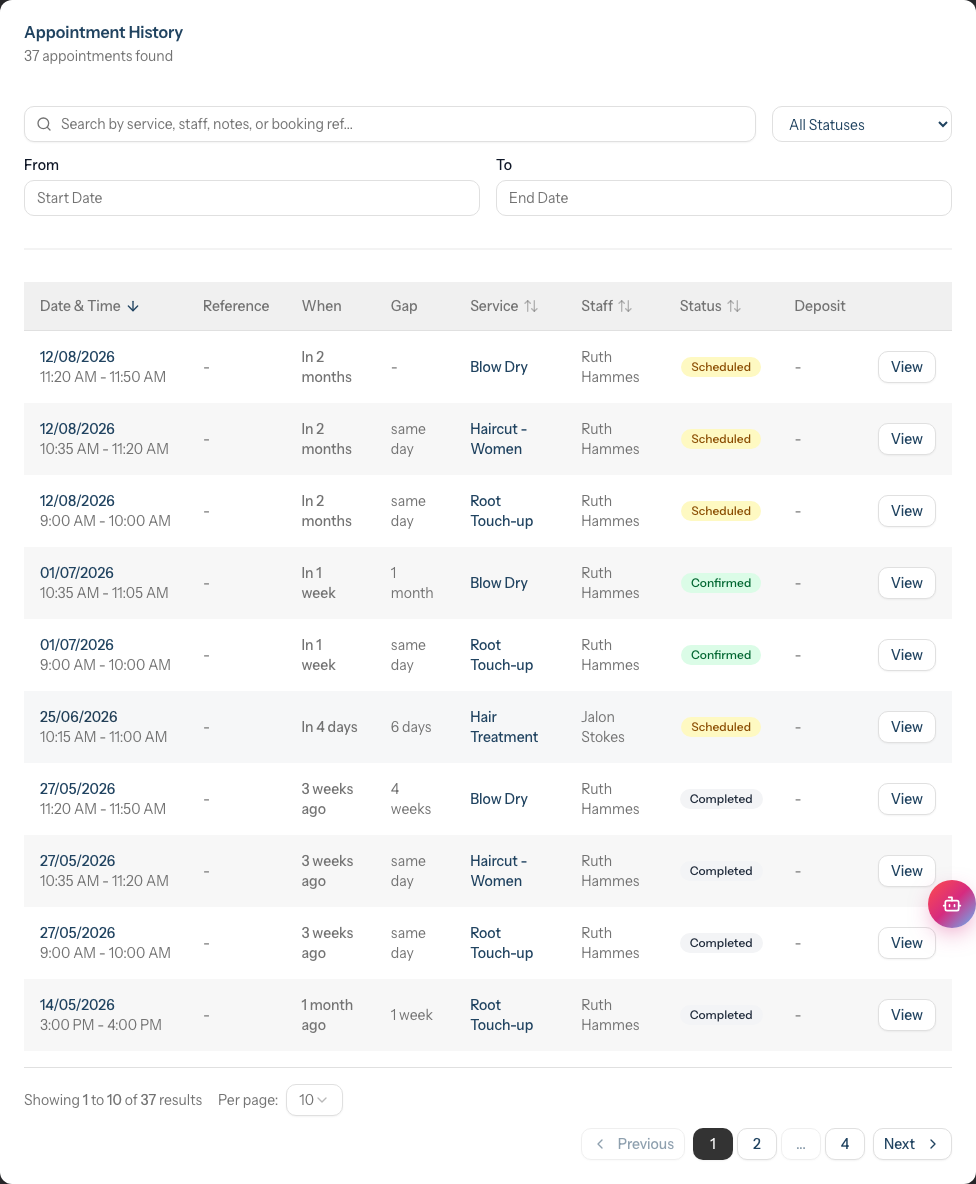Sort by Status column arrows
976x1184 pixels.
(x=734, y=306)
